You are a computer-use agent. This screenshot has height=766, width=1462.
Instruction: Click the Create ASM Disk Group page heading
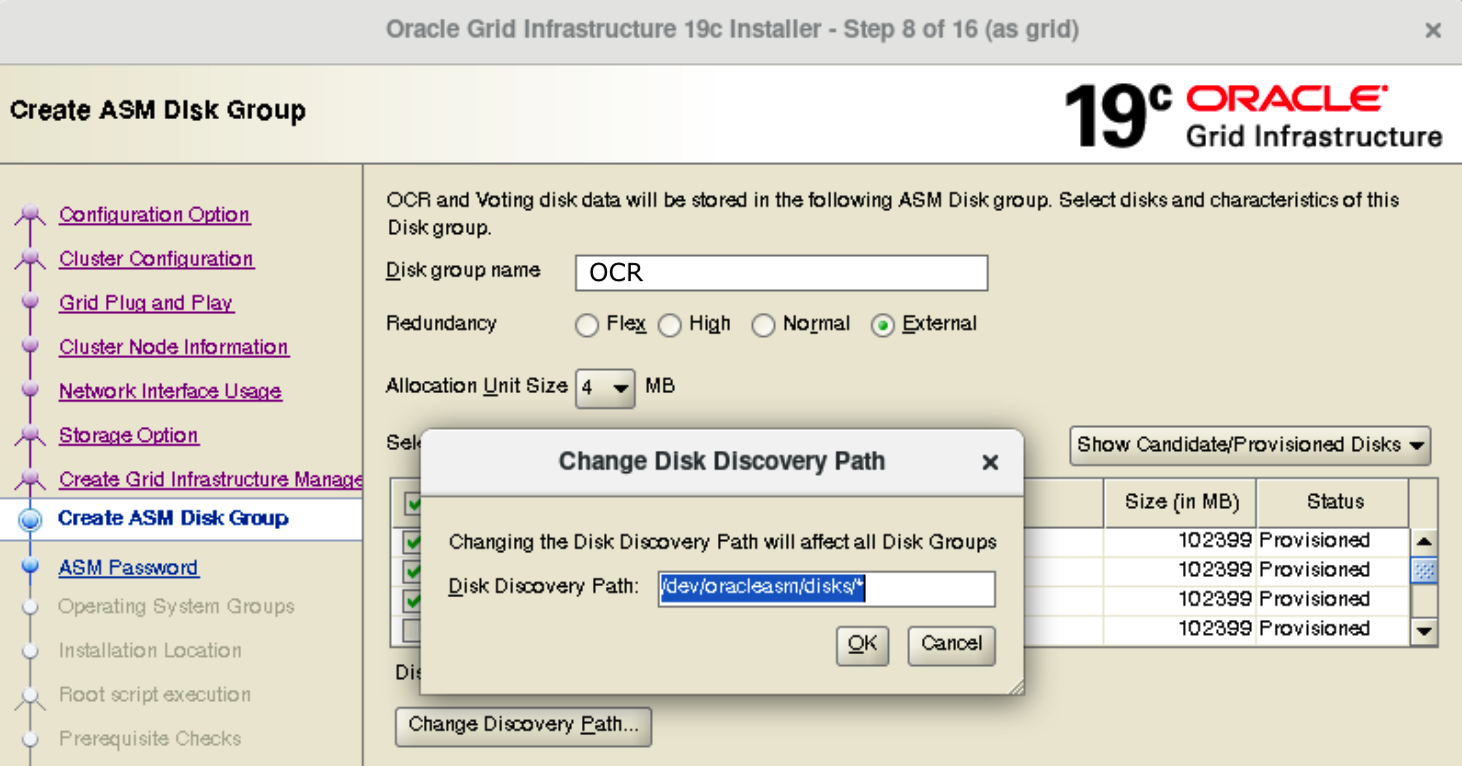[158, 110]
